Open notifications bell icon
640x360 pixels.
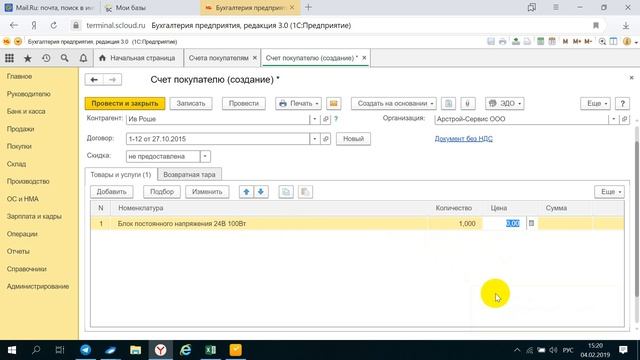coord(83,58)
